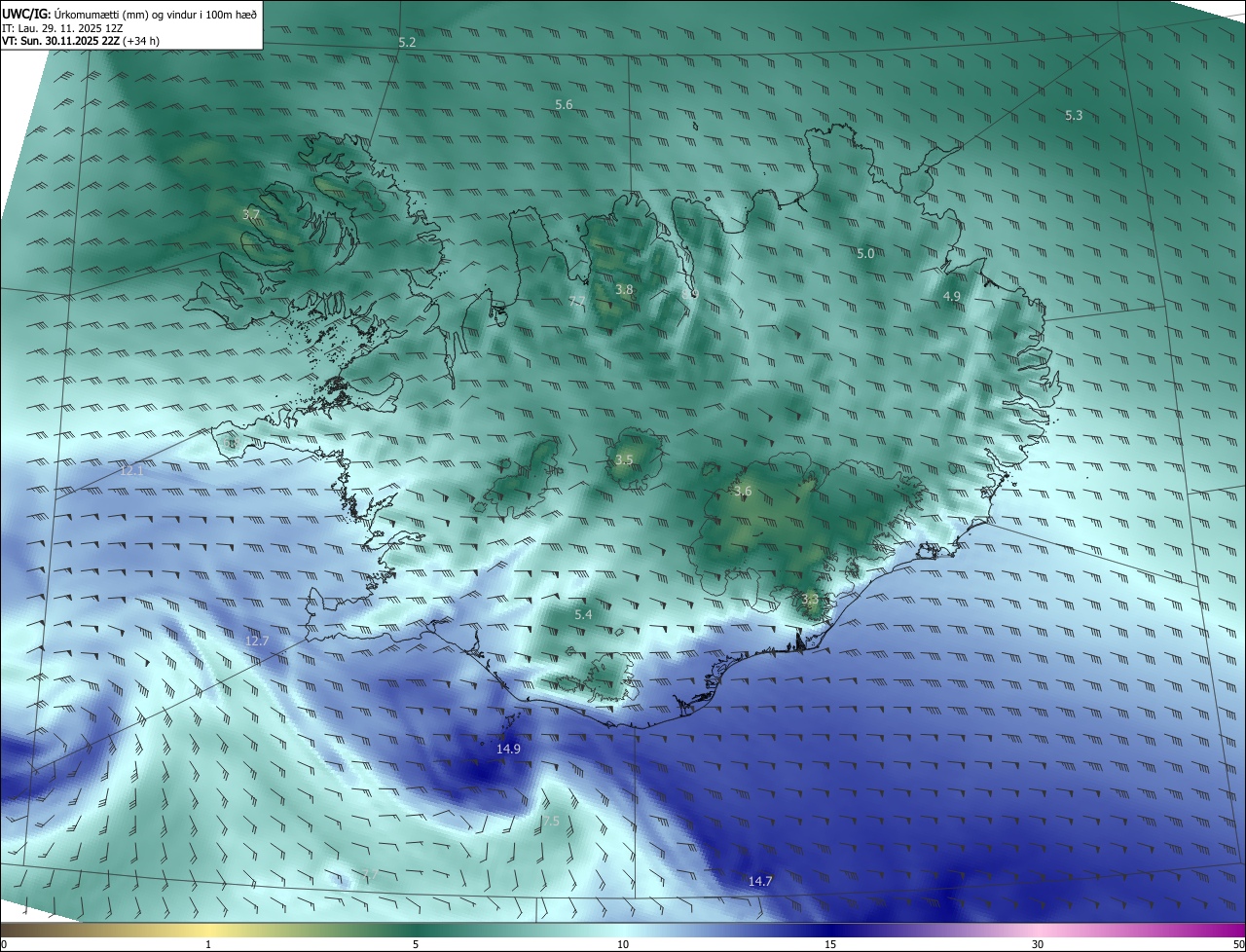
Task: Click the map value label "5.2"
Action: point(407,43)
